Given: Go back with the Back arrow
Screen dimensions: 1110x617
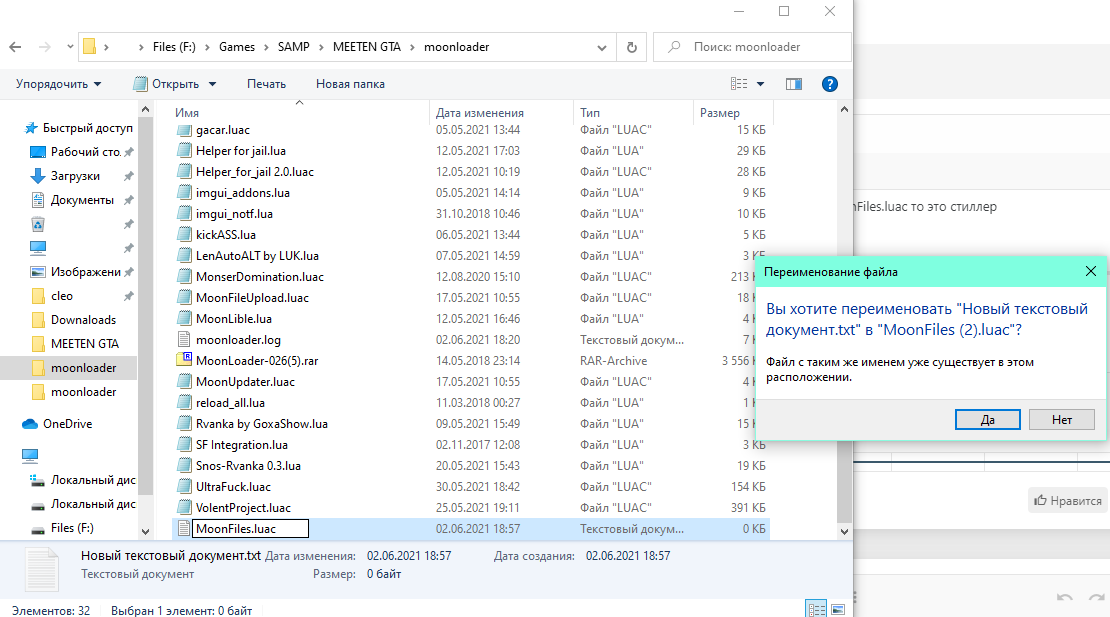Looking at the screenshot, I should (15, 47).
